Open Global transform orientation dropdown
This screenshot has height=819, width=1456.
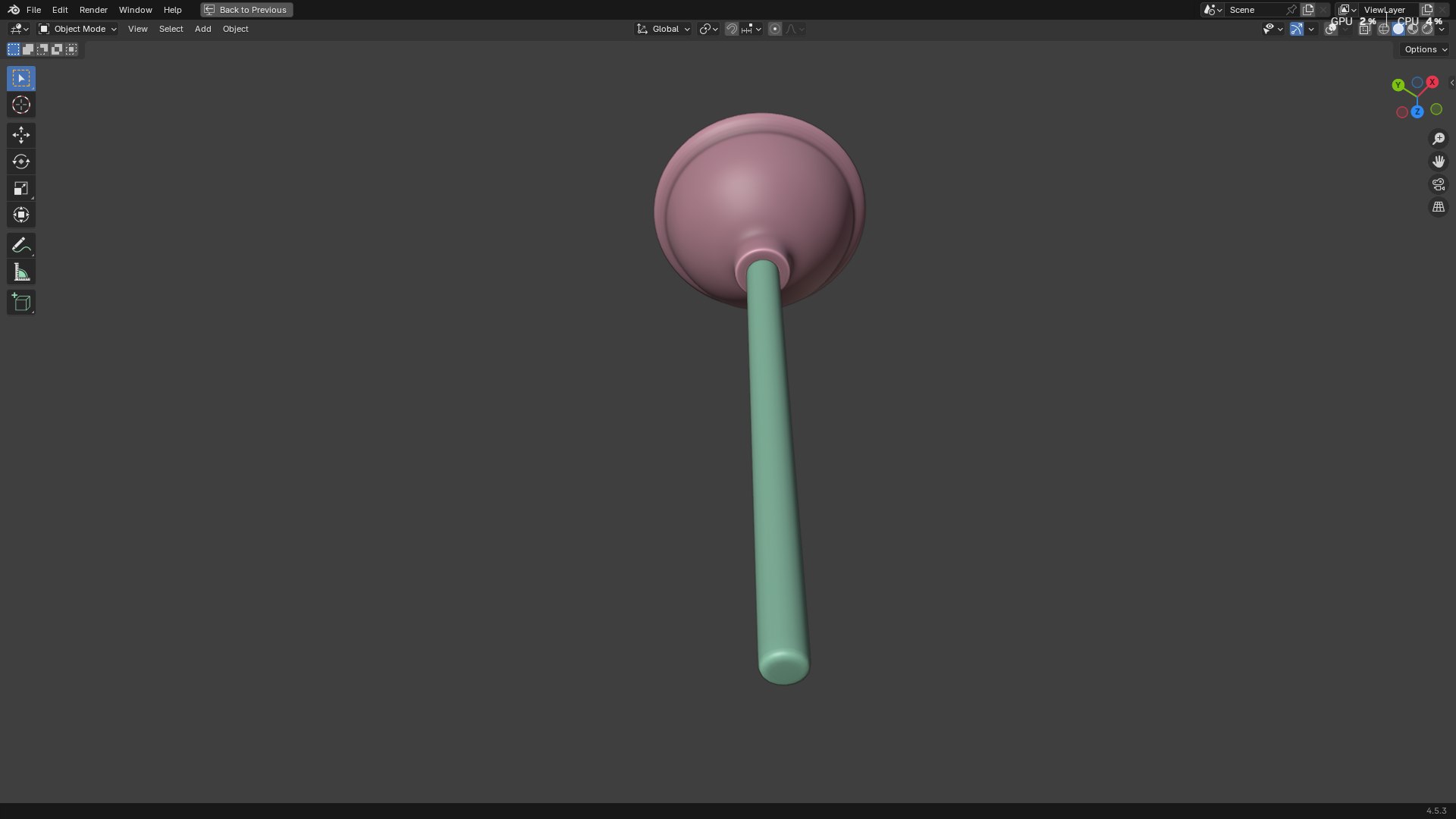point(664,29)
